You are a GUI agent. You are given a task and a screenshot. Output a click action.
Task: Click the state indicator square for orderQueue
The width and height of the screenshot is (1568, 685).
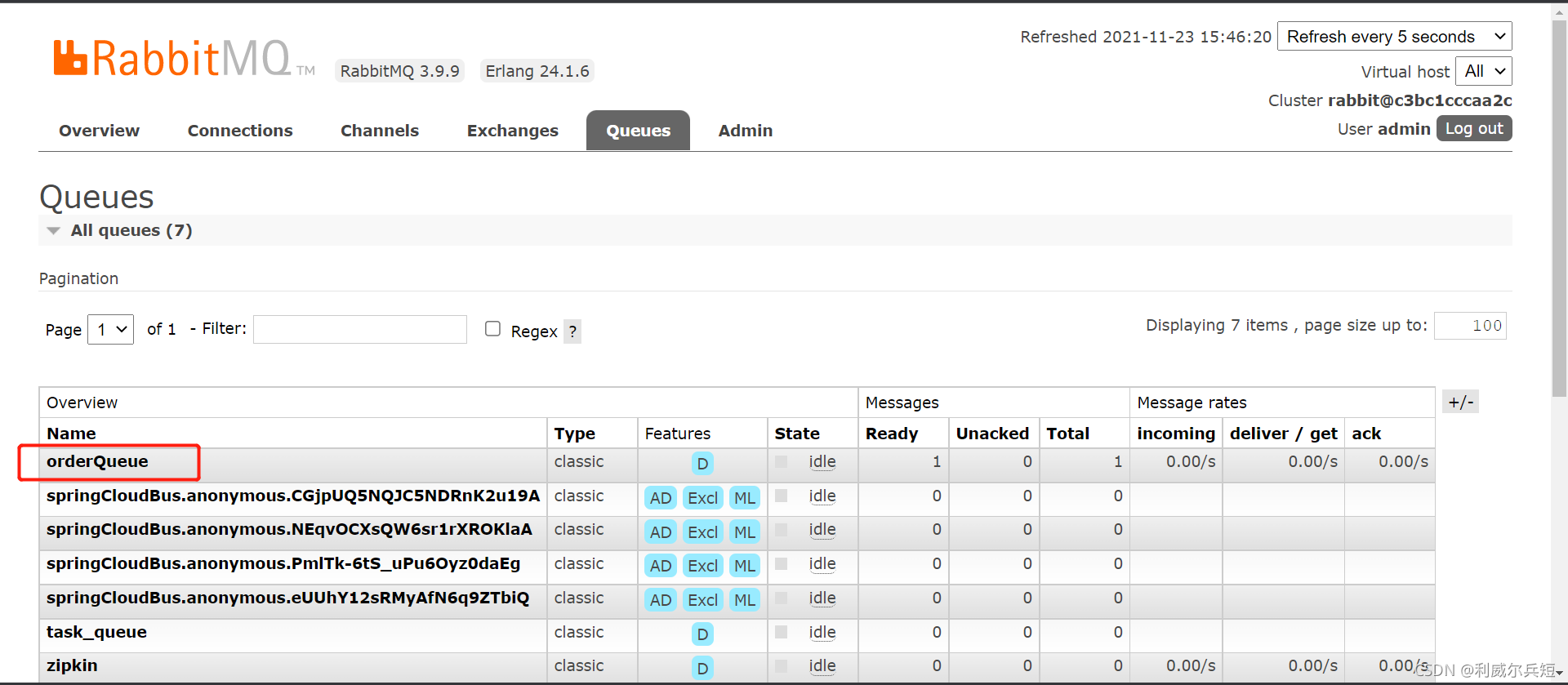click(x=782, y=462)
